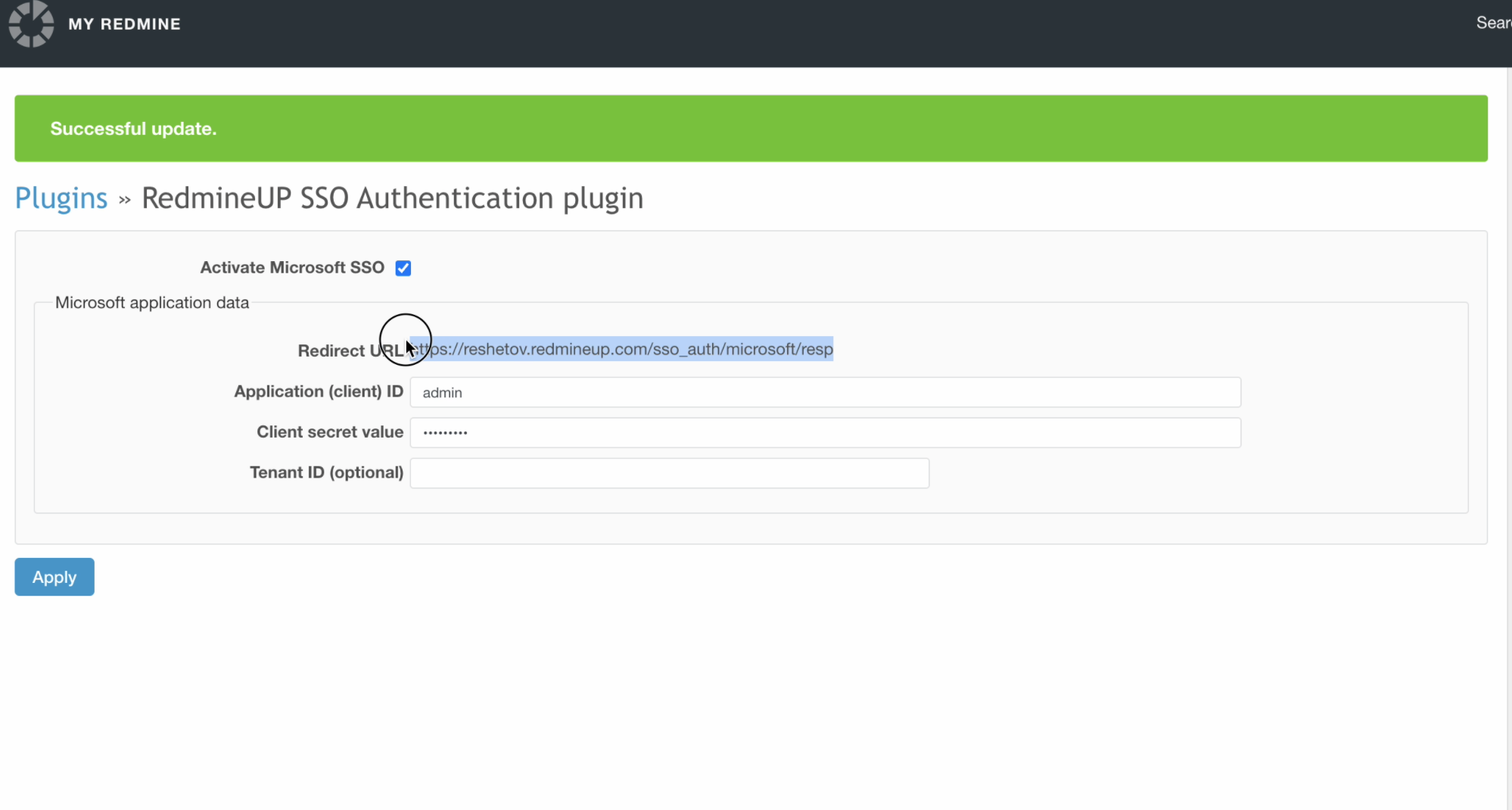The width and height of the screenshot is (1512, 810).
Task: Click the MY REDMINE site title
Action: (124, 24)
